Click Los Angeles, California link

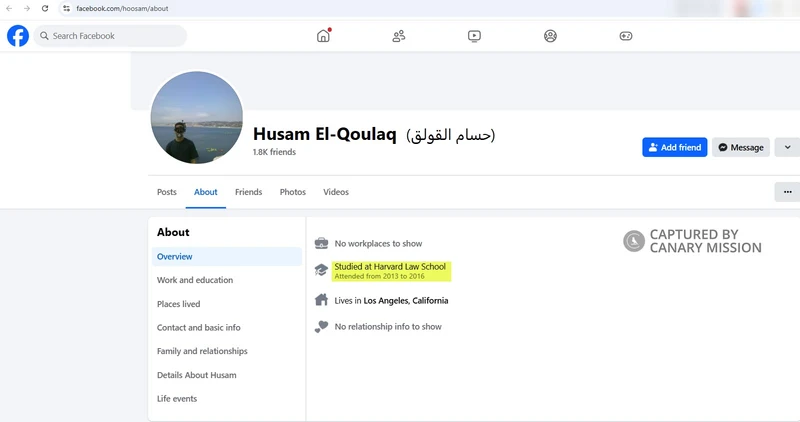tap(406, 301)
